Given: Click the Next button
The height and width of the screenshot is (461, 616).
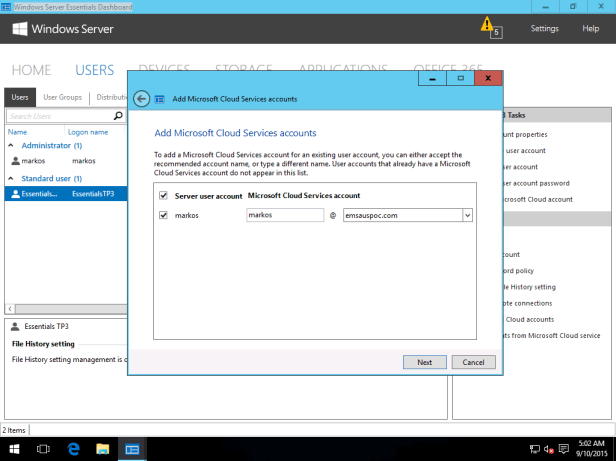Looking at the screenshot, I should (424, 362).
